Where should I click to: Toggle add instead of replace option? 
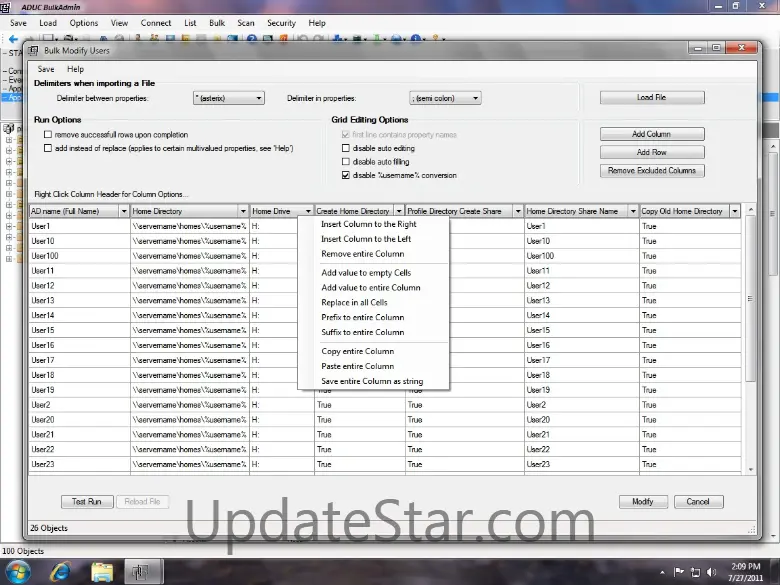pyautogui.click(x=48, y=148)
